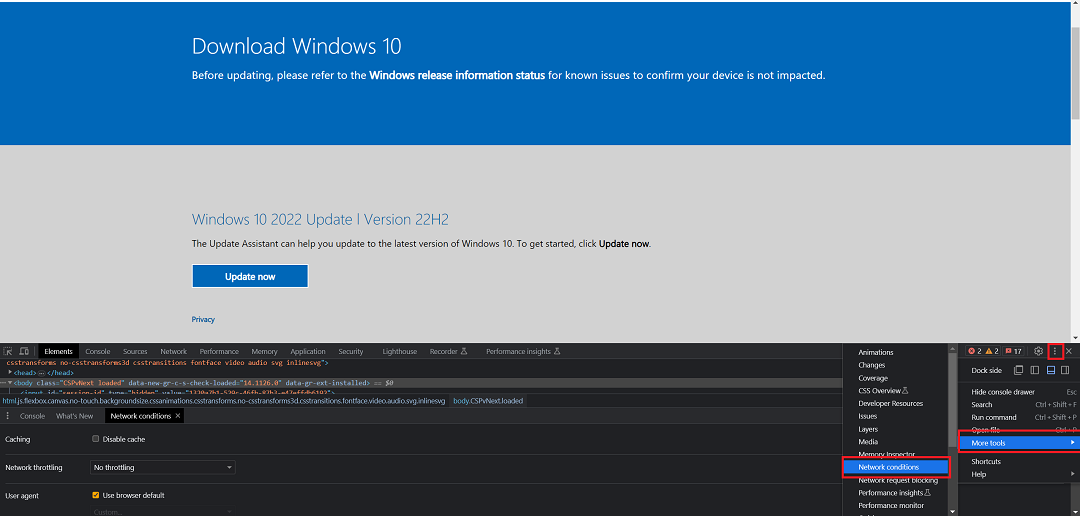Open the Application tab
This screenshot has height=516, width=1080.
coord(308,351)
